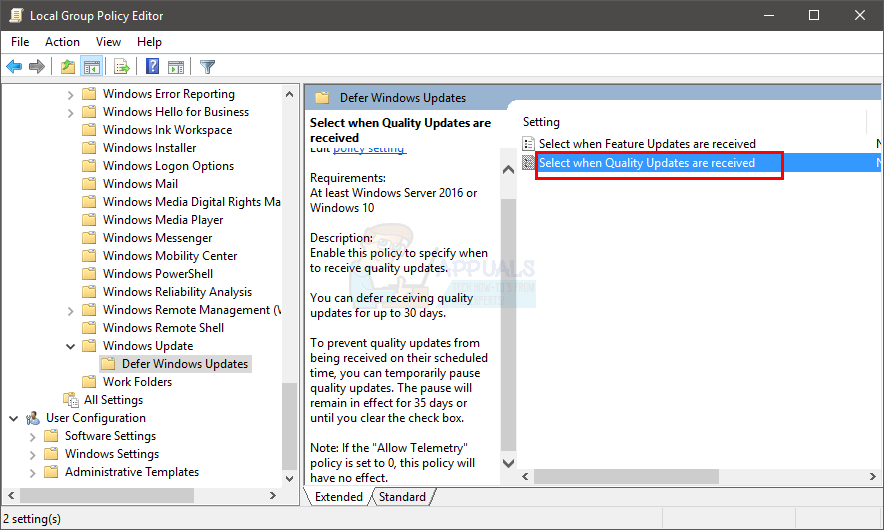This screenshot has height=530, width=884.
Task: Select Windows Media Digital Rights tree item
Action: pyautogui.click(x=192, y=202)
